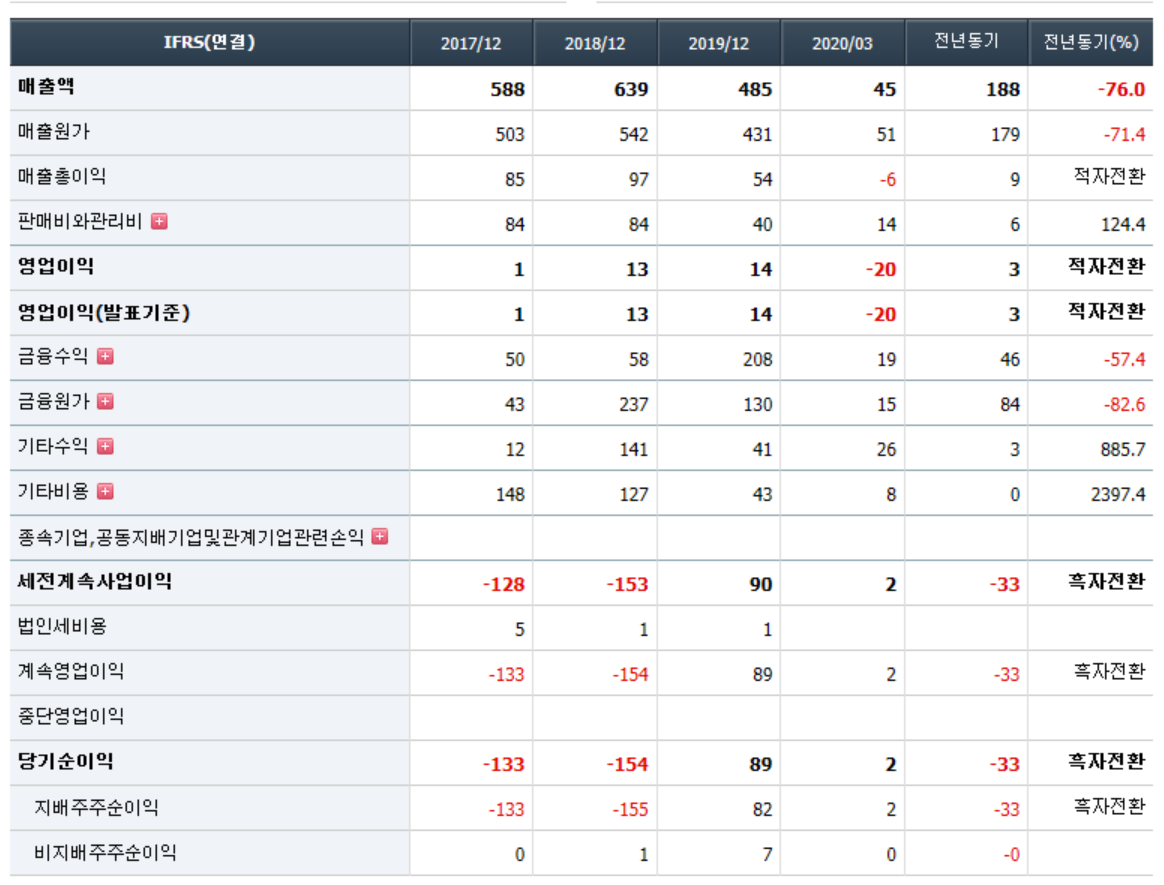Image resolution: width=1164 pixels, height=885 pixels.
Task: Select the 당기순이익 row label
Action: (x=65, y=761)
